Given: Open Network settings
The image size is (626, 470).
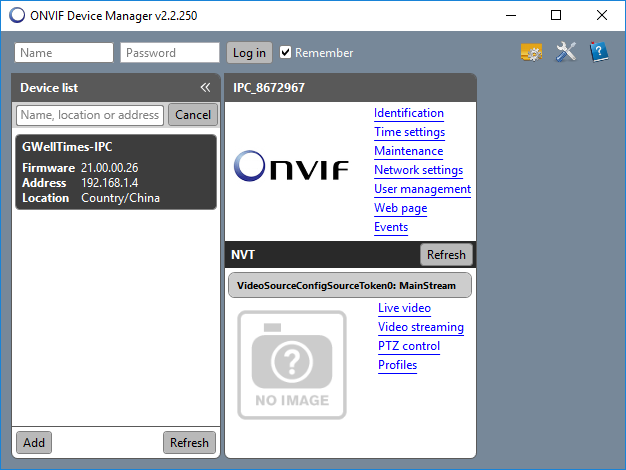Looking at the screenshot, I should point(418,170).
